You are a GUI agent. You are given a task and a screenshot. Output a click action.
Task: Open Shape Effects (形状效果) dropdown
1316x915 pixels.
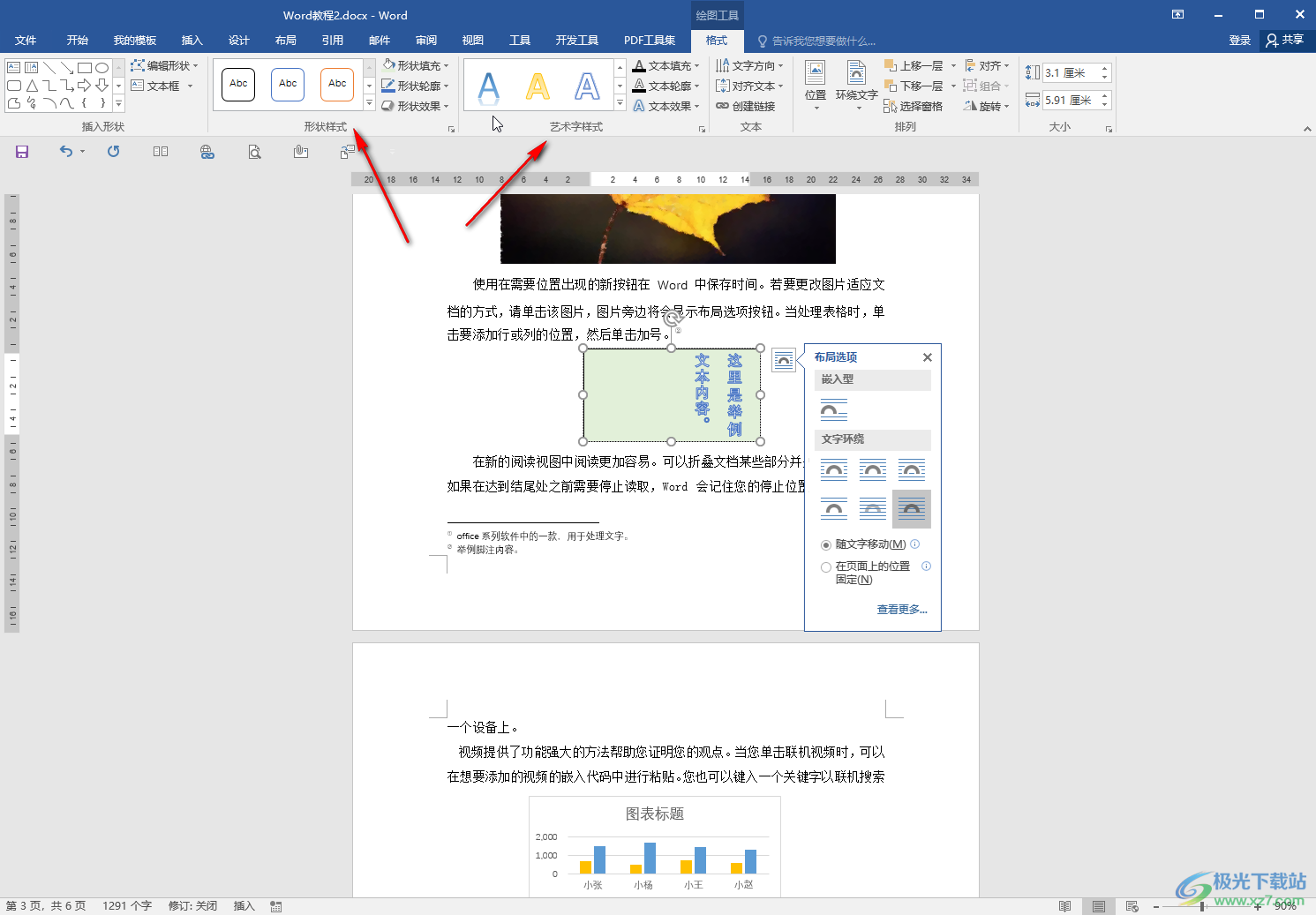point(416,106)
